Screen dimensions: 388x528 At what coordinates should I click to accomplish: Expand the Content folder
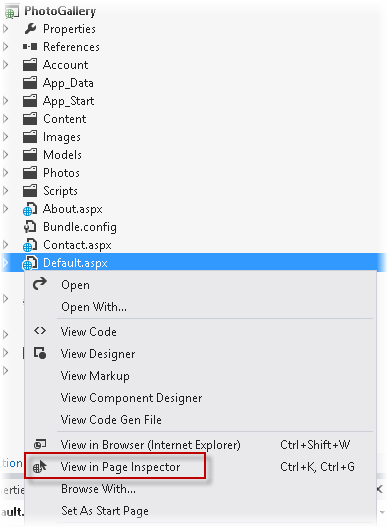coord(5,119)
